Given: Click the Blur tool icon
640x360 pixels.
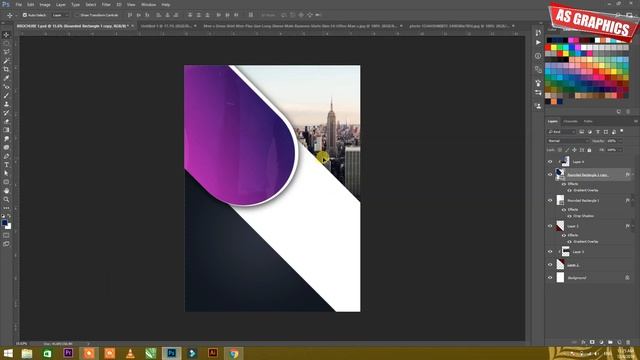Looking at the screenshot, I should pos(6,139).
